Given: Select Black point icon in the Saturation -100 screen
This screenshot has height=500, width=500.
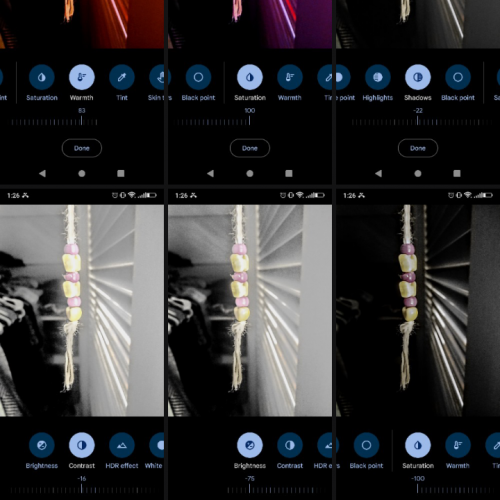Looking at the screenshot, I should pos(366,445).
